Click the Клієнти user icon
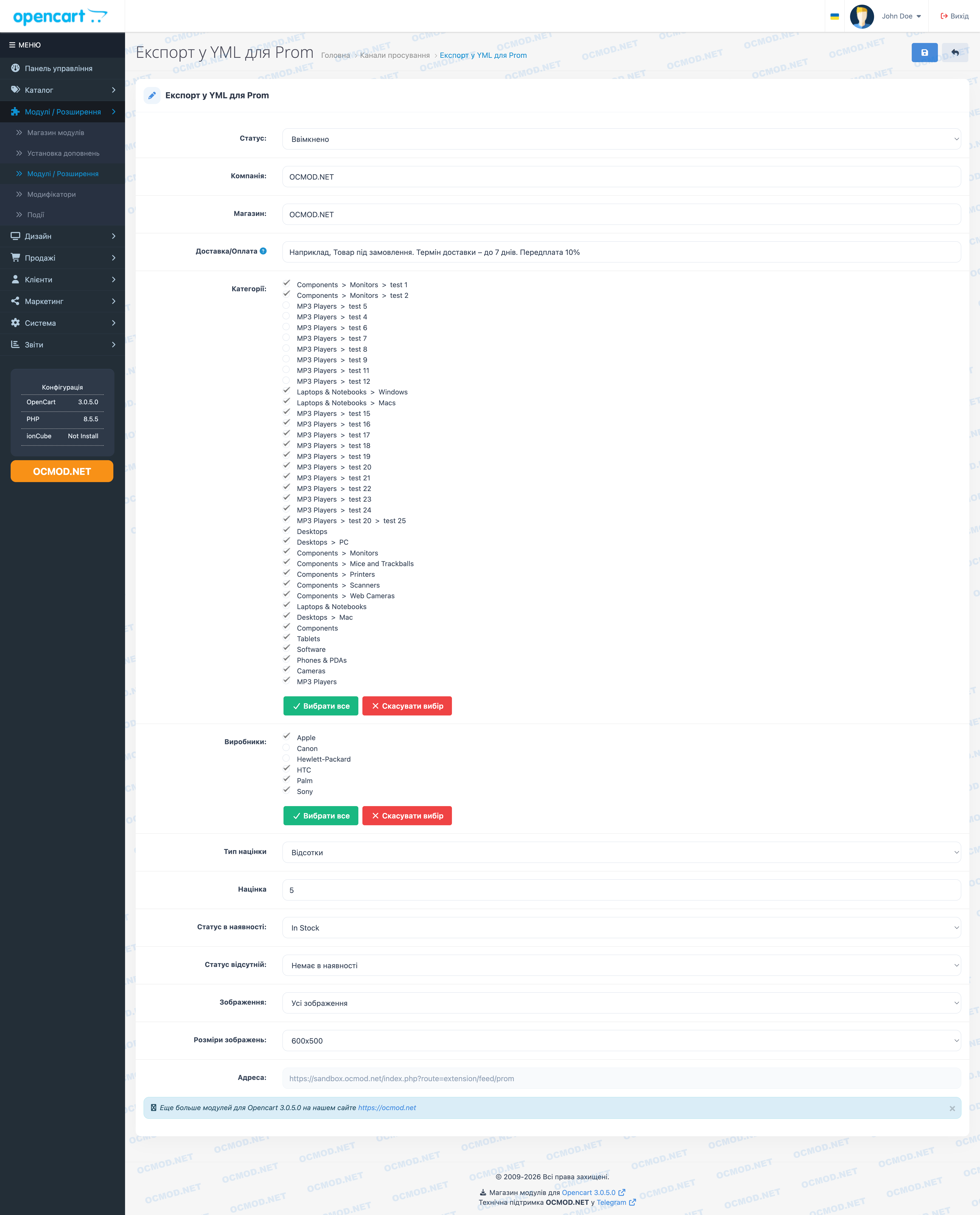This screenshot has width=980, height=1215. (x=15, y=280)
